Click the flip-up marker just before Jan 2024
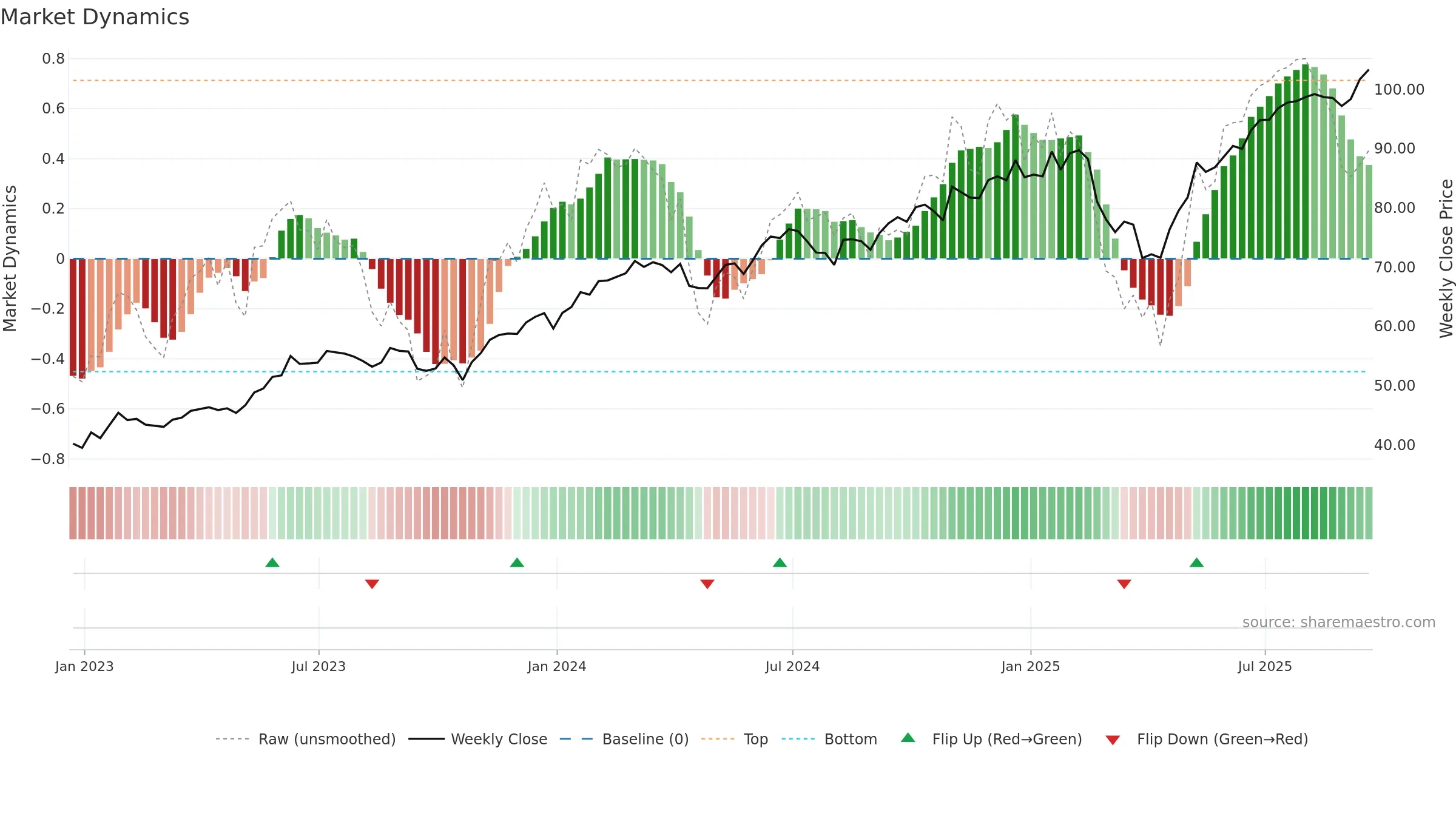 517,562
